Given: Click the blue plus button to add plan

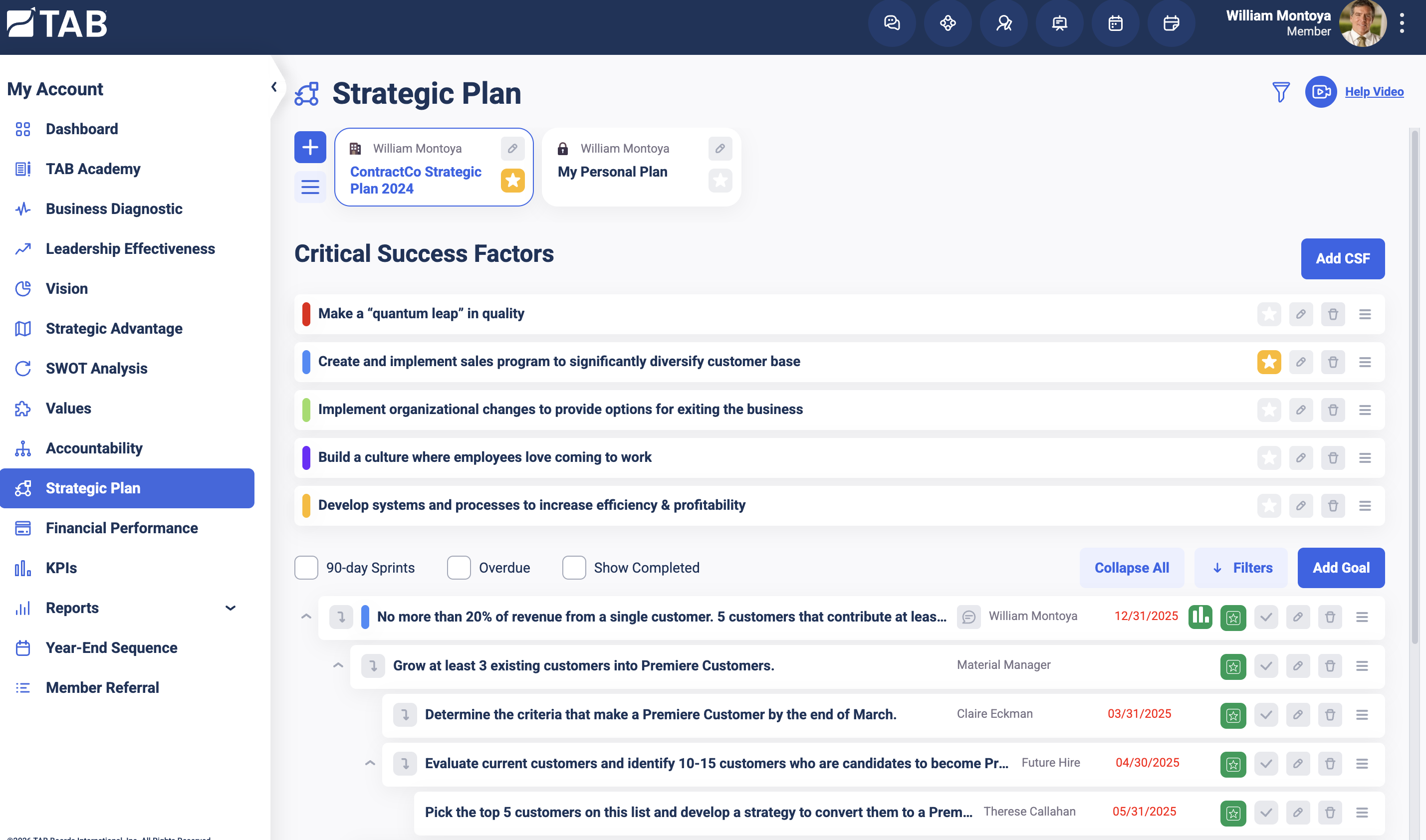Looking at the screenshot, I should (x=310, y=147).
